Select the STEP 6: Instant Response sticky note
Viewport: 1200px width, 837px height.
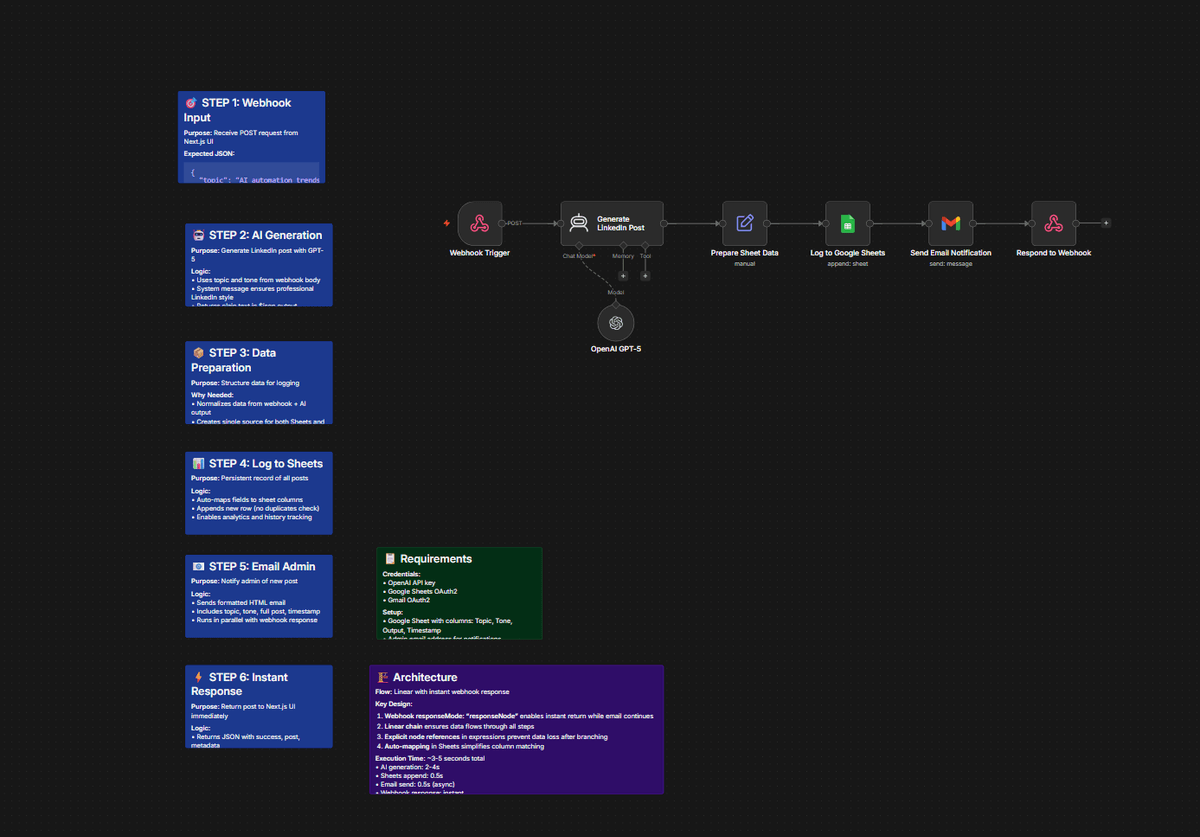[x=259, y=706]
